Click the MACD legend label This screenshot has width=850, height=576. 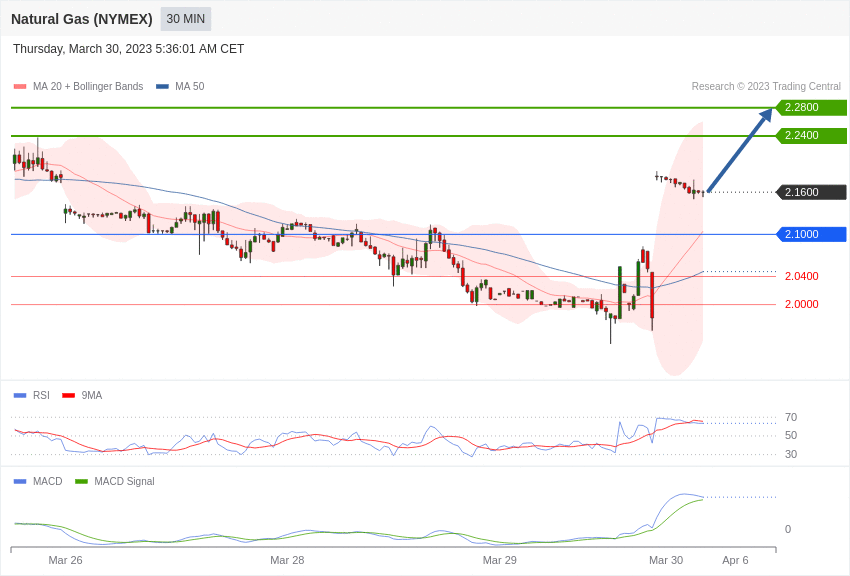point(48,482)
